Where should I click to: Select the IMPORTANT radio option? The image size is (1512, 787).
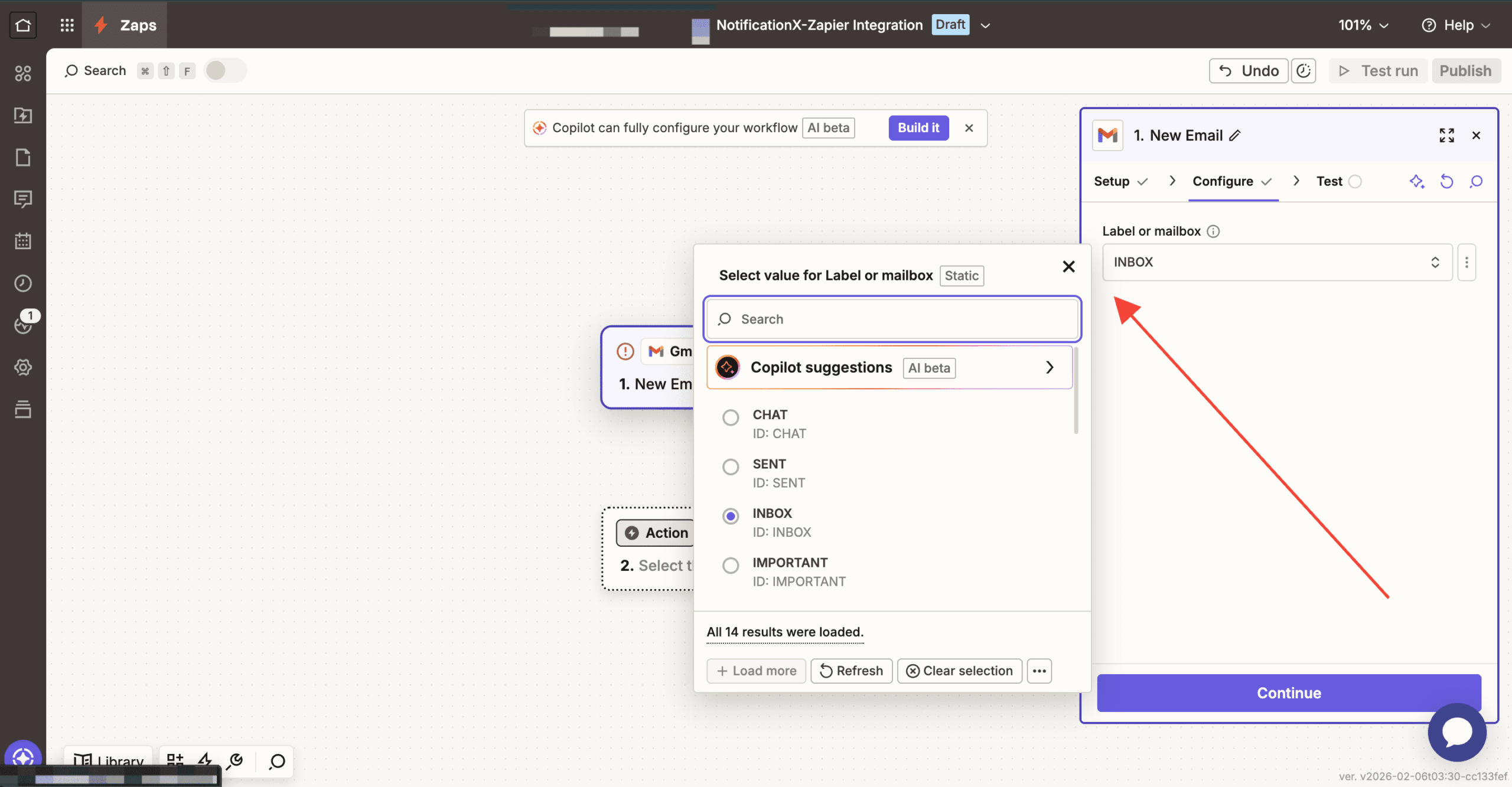[x=731, y=566]
